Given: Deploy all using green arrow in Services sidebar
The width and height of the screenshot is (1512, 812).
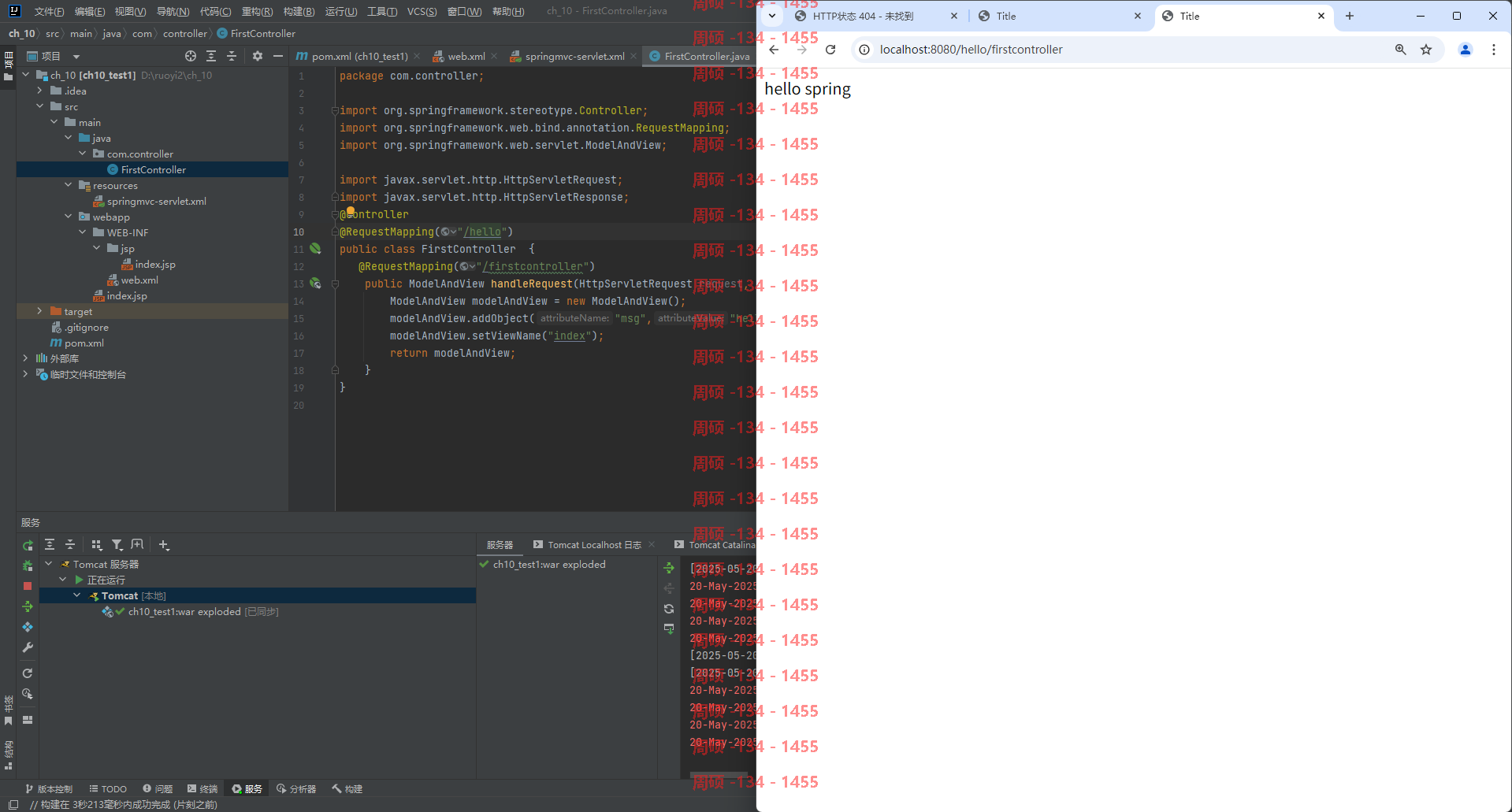Looking at the screenshot, I should point(28,606).
